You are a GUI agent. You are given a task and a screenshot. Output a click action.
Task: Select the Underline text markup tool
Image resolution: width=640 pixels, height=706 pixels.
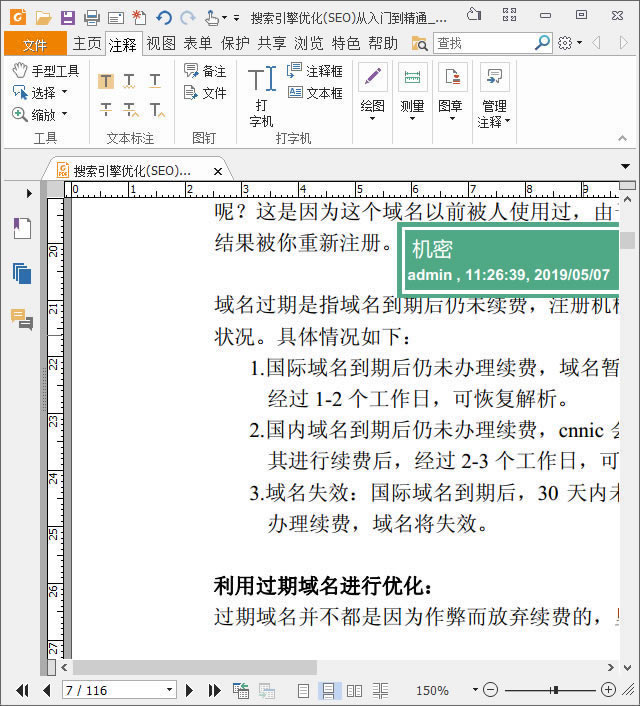point(155,81)
